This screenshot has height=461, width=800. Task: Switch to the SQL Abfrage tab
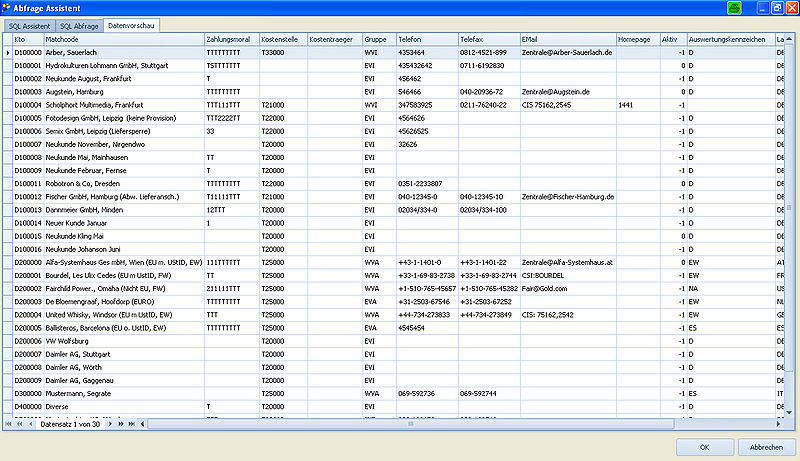point(79,26)
